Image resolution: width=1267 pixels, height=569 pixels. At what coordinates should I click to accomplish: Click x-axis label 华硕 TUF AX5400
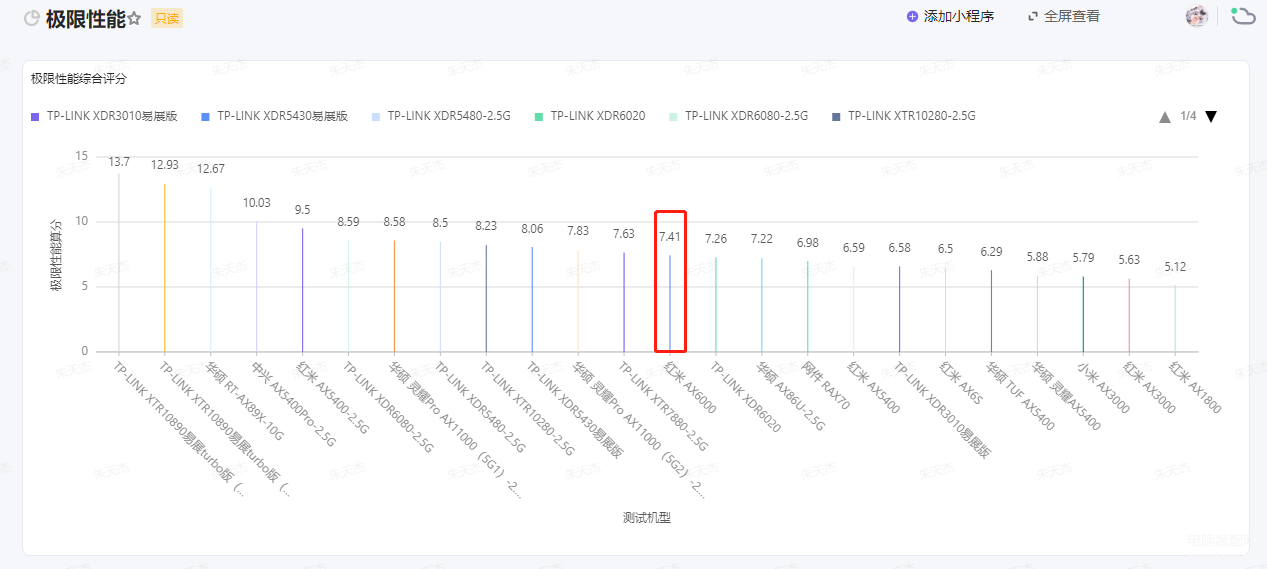click(x=1020, y=396)
